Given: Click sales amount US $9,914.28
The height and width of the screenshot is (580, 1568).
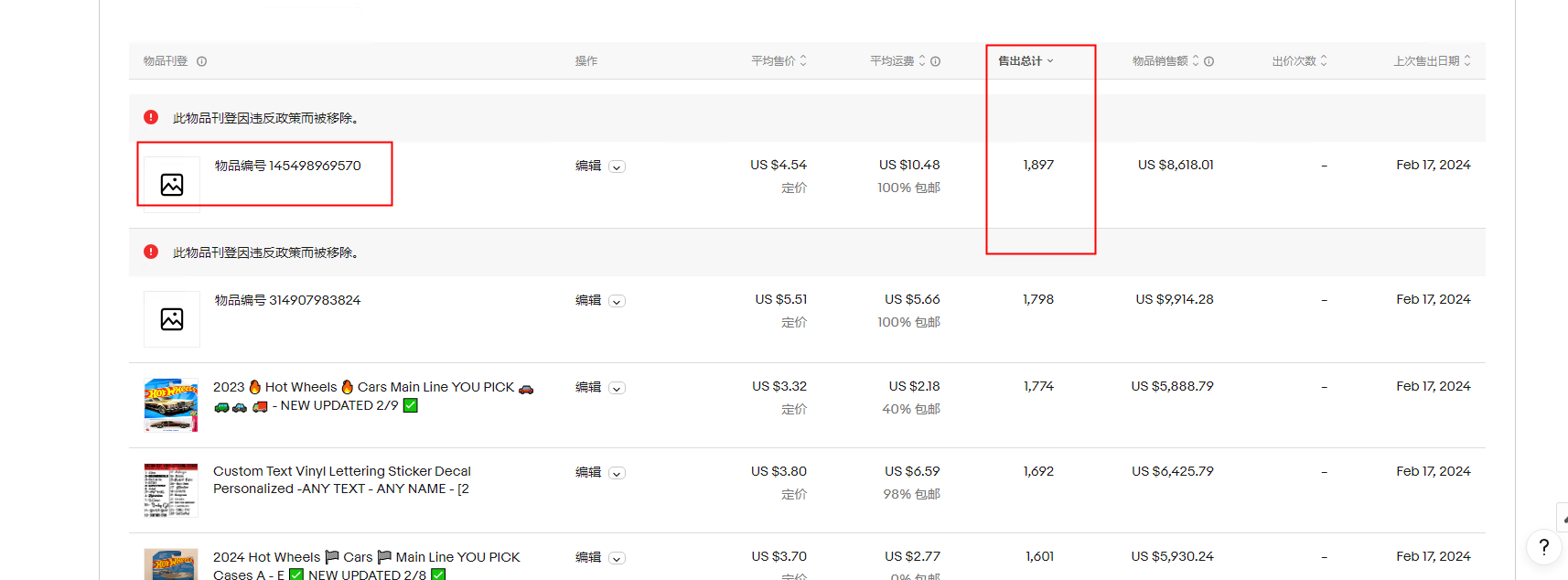Looking at the screenshot, I should pyautogui.click(x=1175, y=299).
